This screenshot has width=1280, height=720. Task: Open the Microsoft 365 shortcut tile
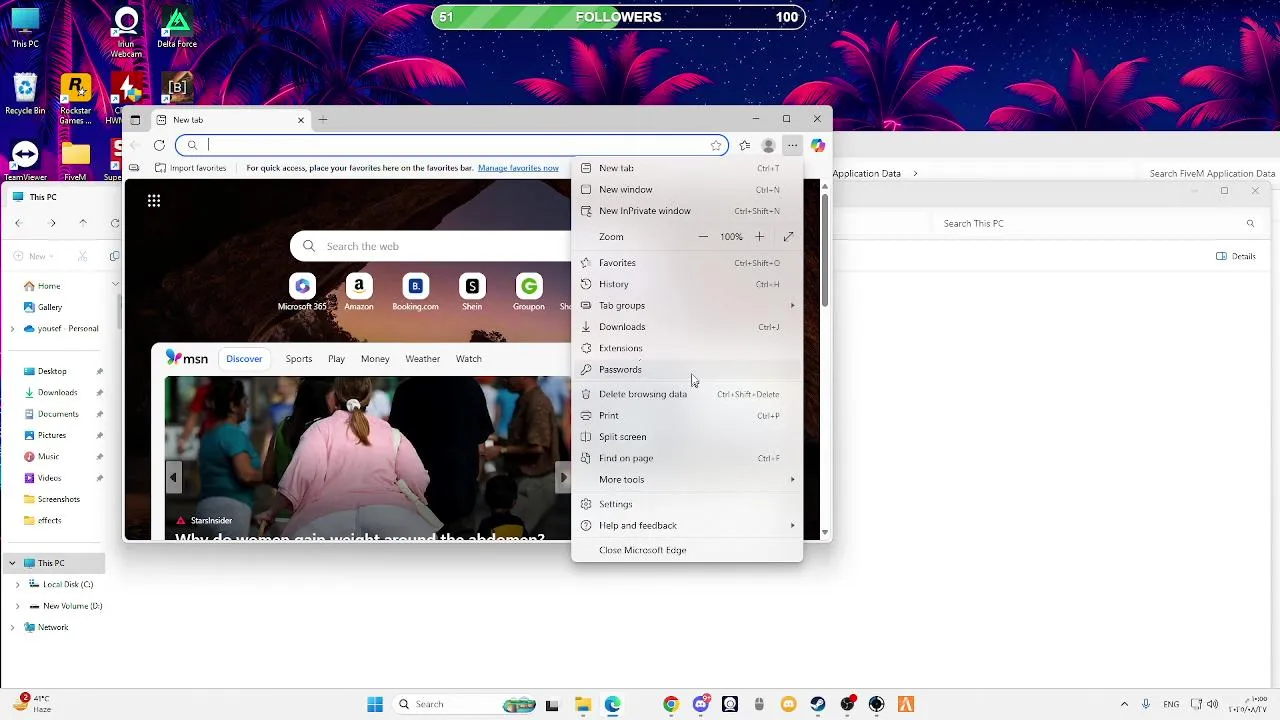(x=302, y=292)
